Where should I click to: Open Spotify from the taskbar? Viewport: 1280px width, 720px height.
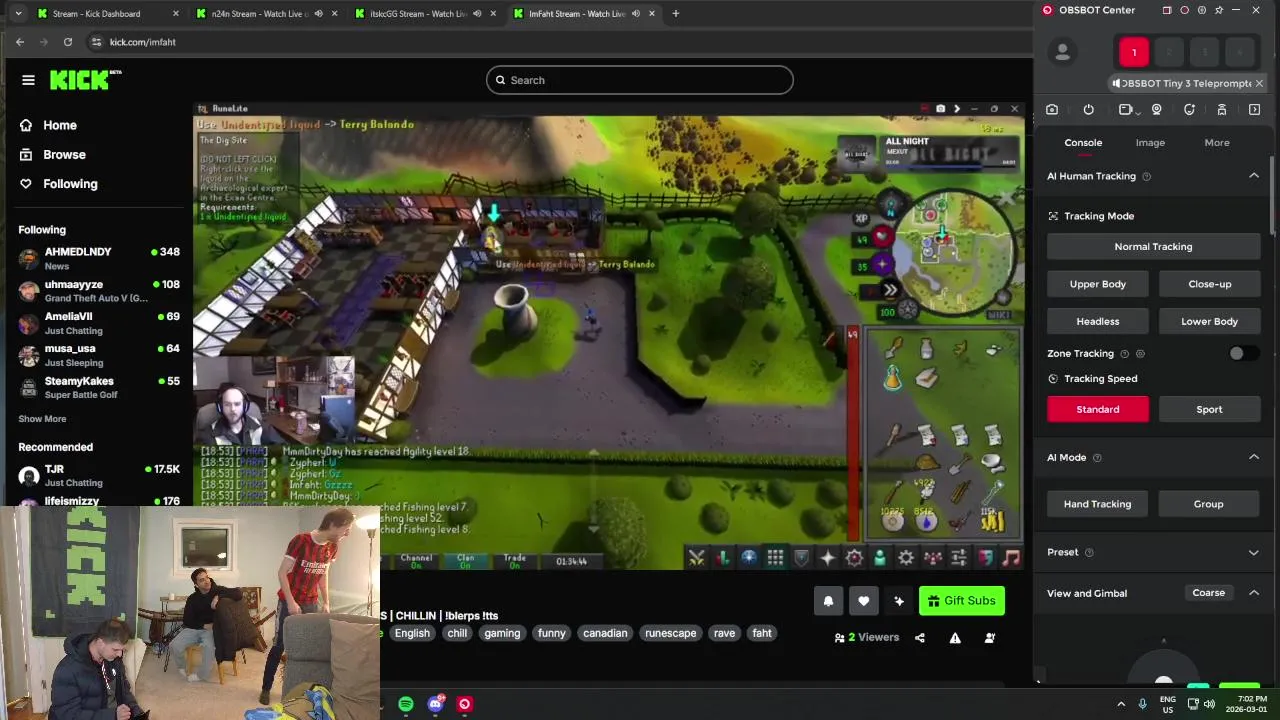[406, 704]
